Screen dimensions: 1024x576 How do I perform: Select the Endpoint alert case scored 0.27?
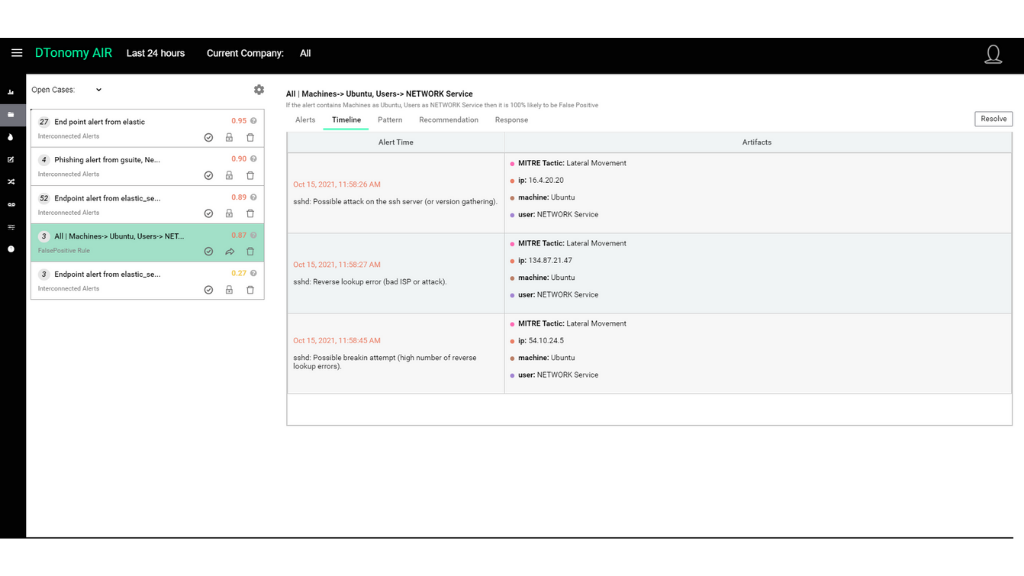coord(110,274)
